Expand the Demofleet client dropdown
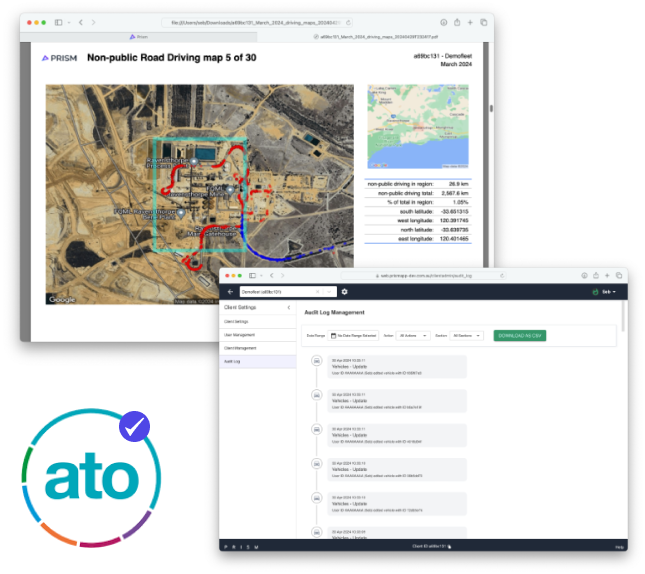 329,292
